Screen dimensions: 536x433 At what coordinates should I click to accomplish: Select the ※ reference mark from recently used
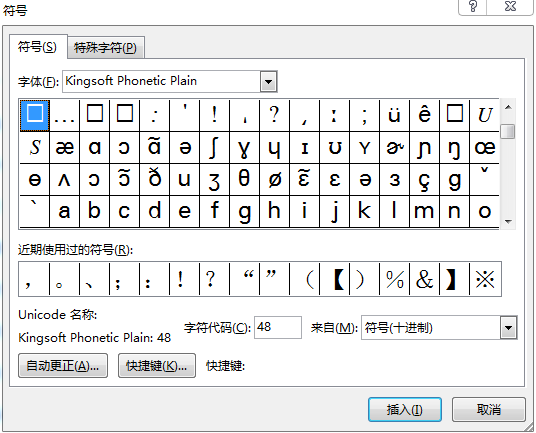click(x=485, y=279)
